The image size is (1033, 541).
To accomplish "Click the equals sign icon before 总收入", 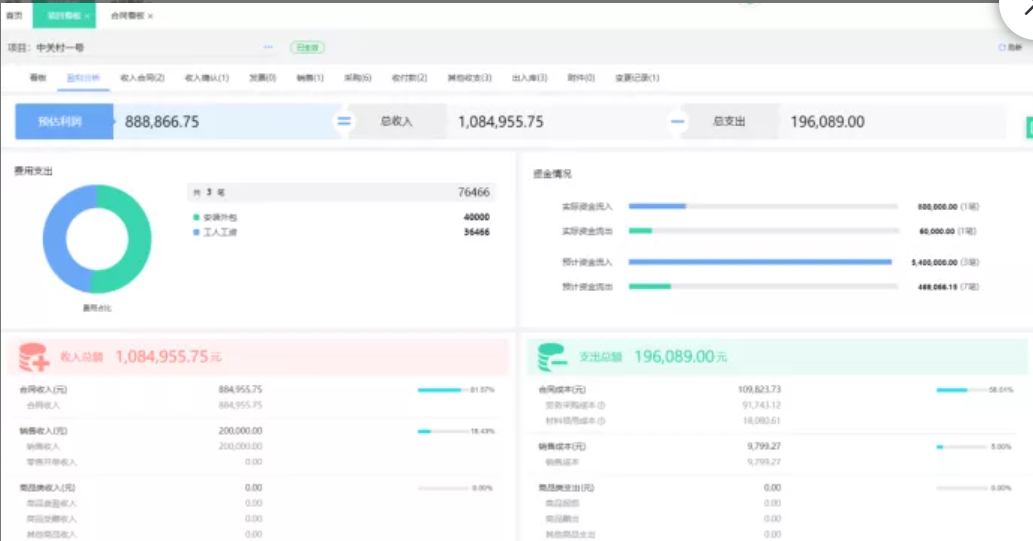I will [x=343, y=122].
